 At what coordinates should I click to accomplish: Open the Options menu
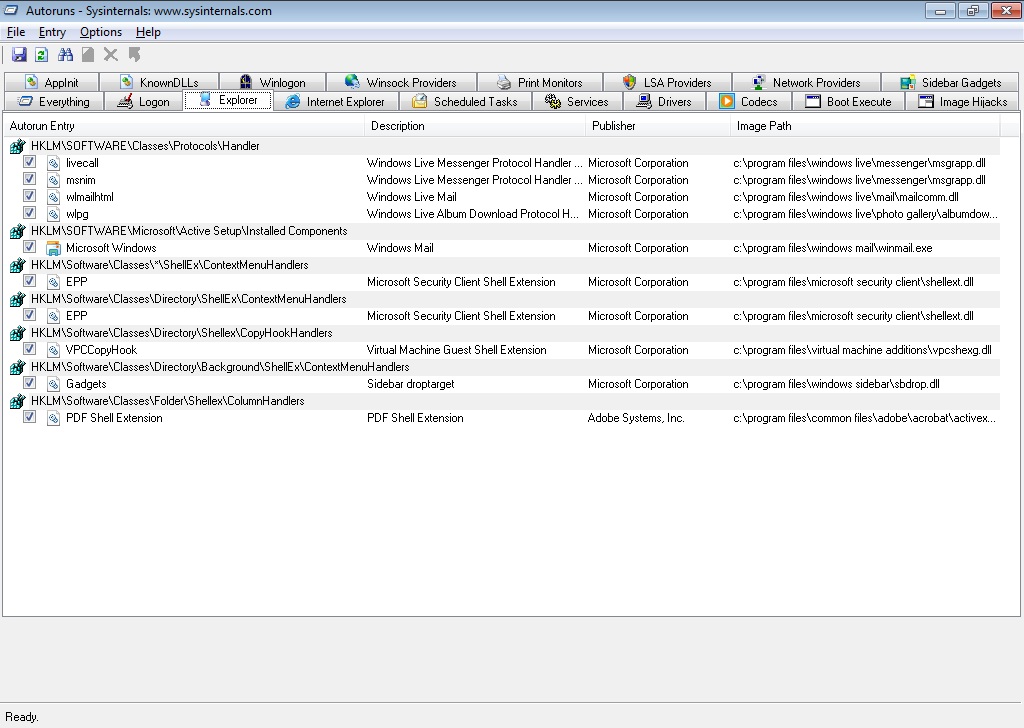point(101,32)
